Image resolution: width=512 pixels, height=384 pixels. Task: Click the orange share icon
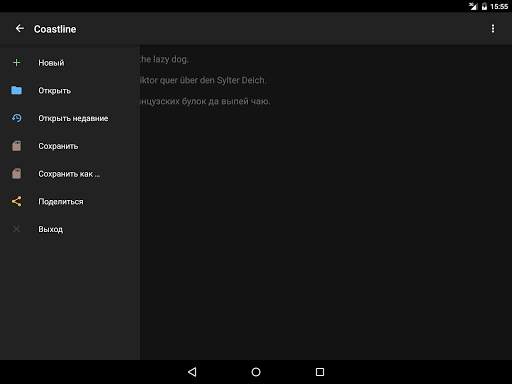click(x=16, y=201)
